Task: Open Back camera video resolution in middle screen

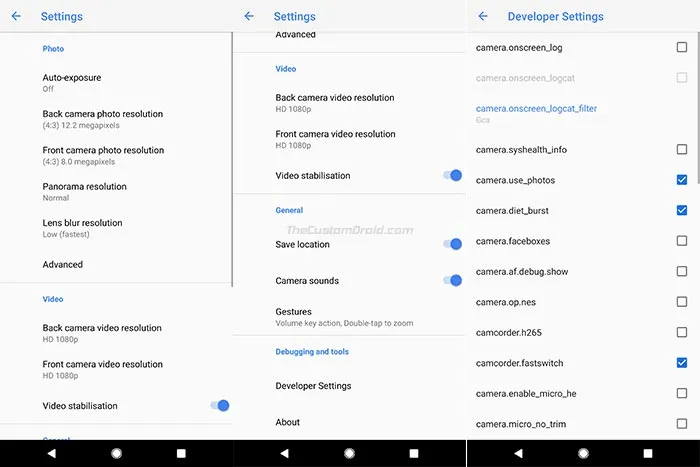Action: coord(349,103)
